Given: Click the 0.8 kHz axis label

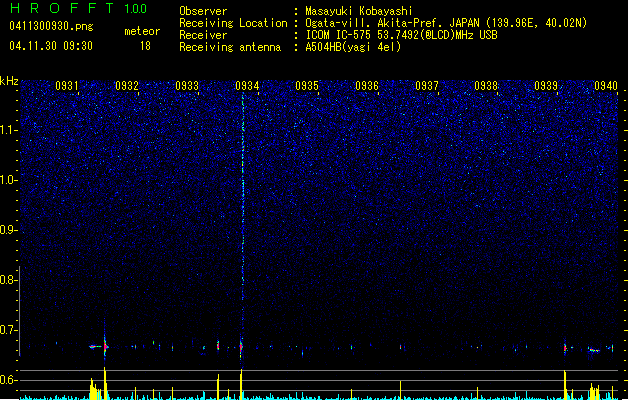Looking at the screenshot, I should 8,280.
